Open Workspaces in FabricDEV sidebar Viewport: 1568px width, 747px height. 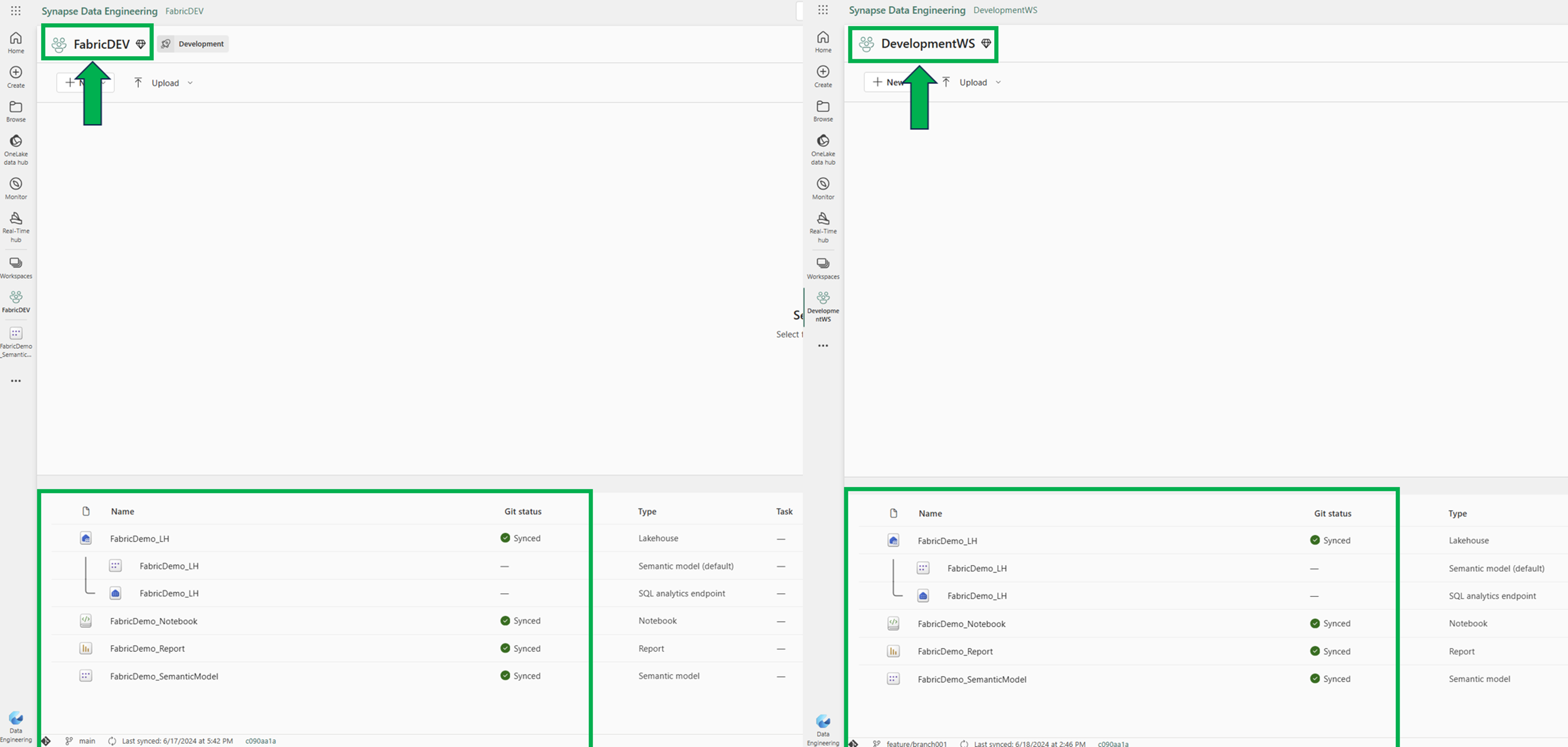point(16,268)
